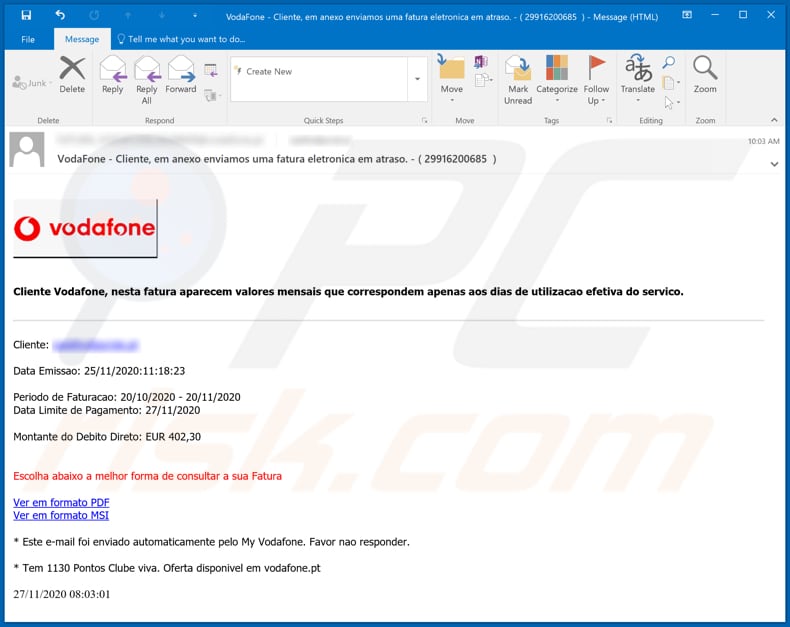The height and width of the screenshot is (627, 790).
Task: Collapse the ribbon with the chevron
Action: 774,120
